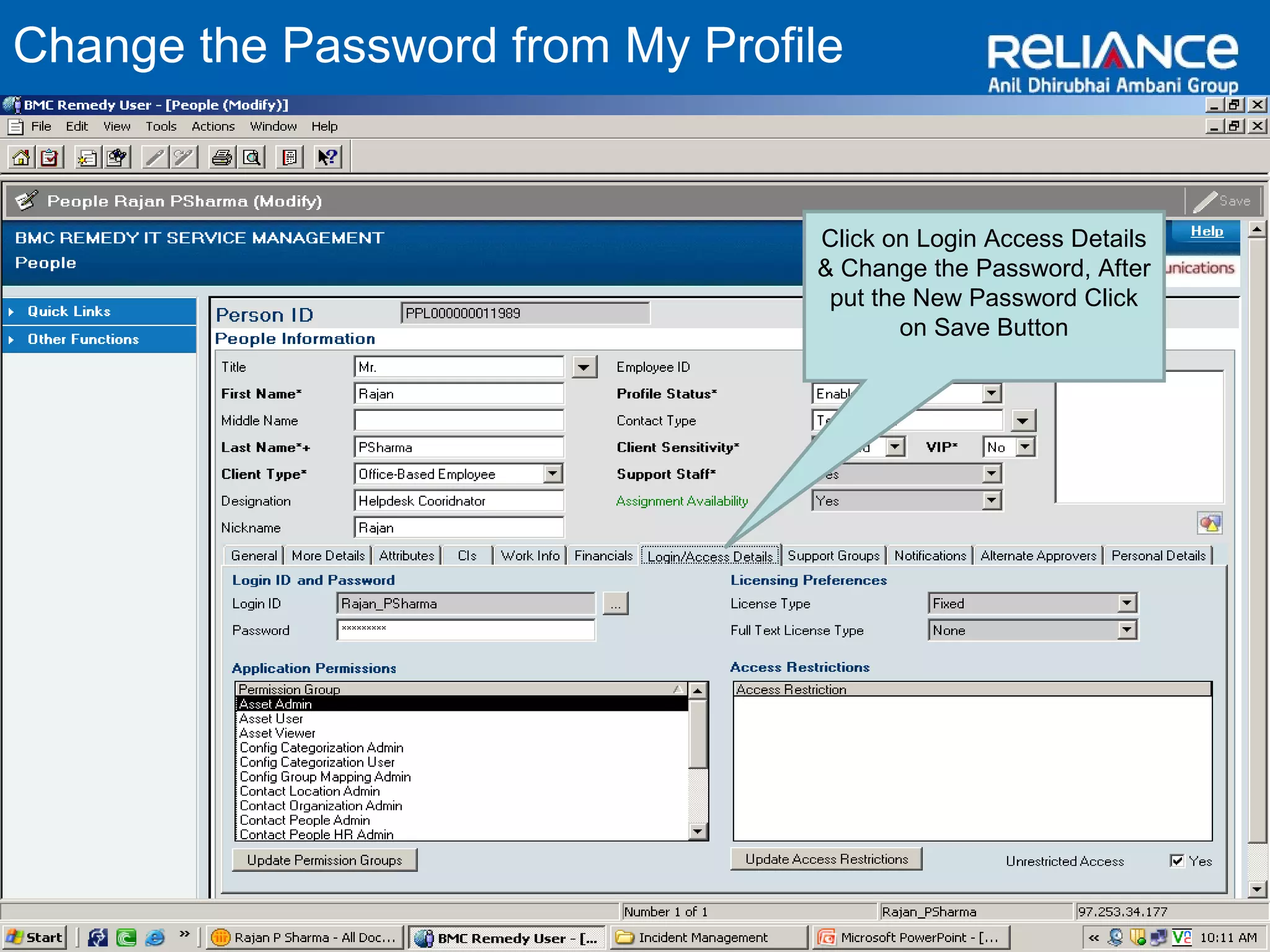
Task: Click the Permission Group column header
Action: coord(461,689)
